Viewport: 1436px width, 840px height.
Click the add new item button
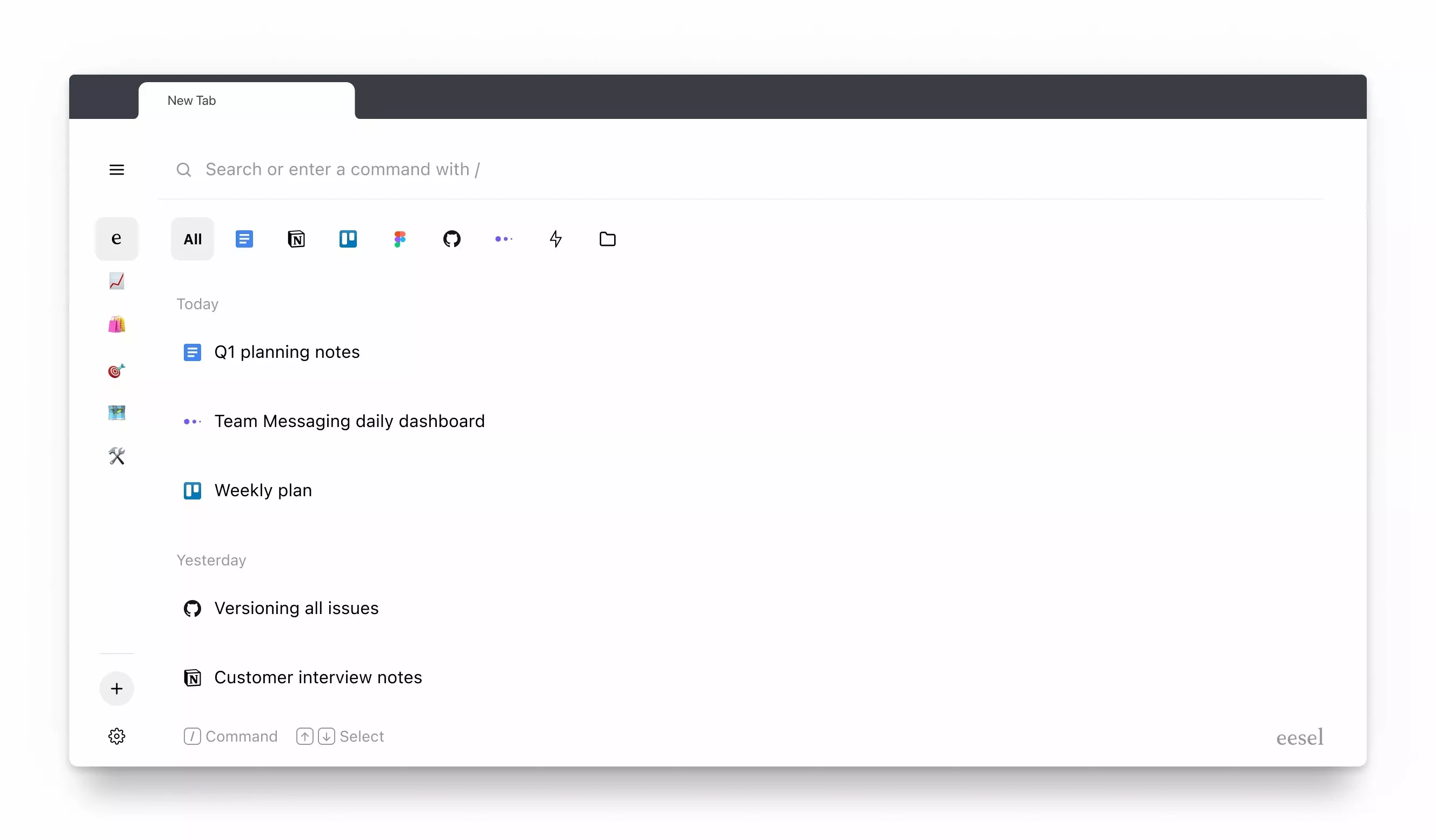[x=117, y=688]
